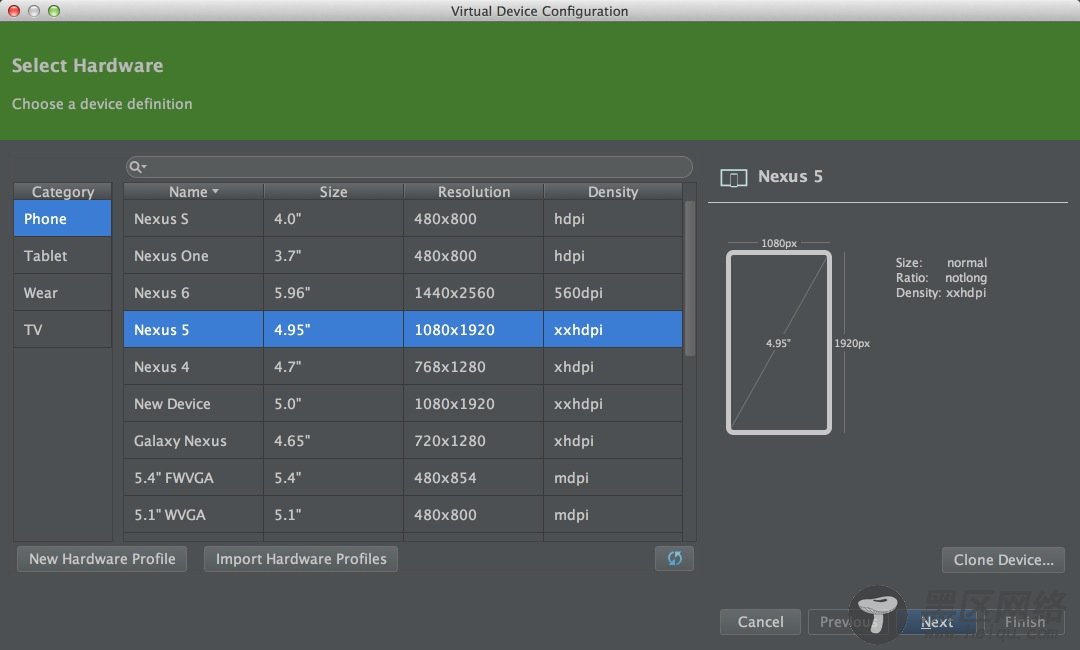Click the Size column header
The height and width of the screenshot is (650, 1080).
pyautogui.click(x=333, y=191)
